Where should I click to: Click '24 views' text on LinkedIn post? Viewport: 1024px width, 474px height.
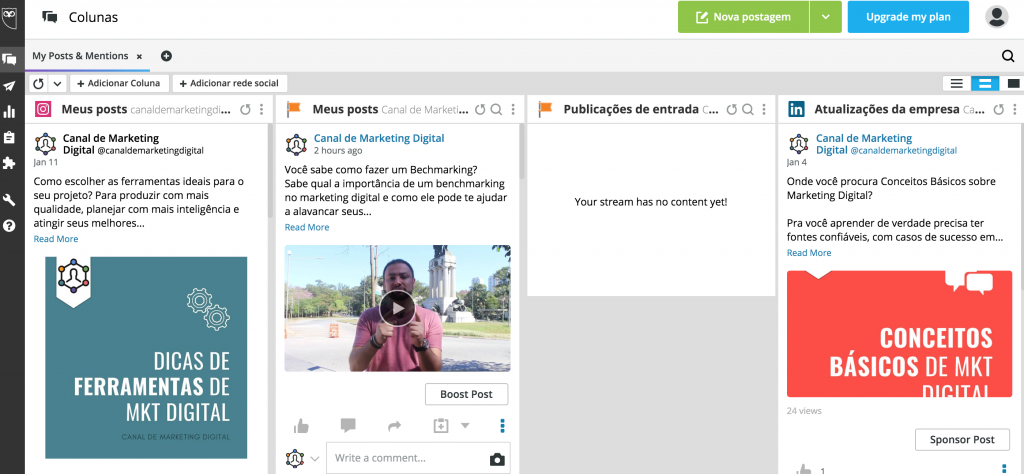click(x=804, y=411)
